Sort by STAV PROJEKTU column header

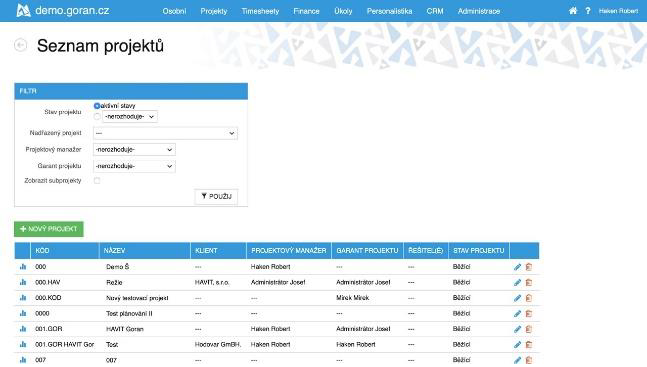479,251
